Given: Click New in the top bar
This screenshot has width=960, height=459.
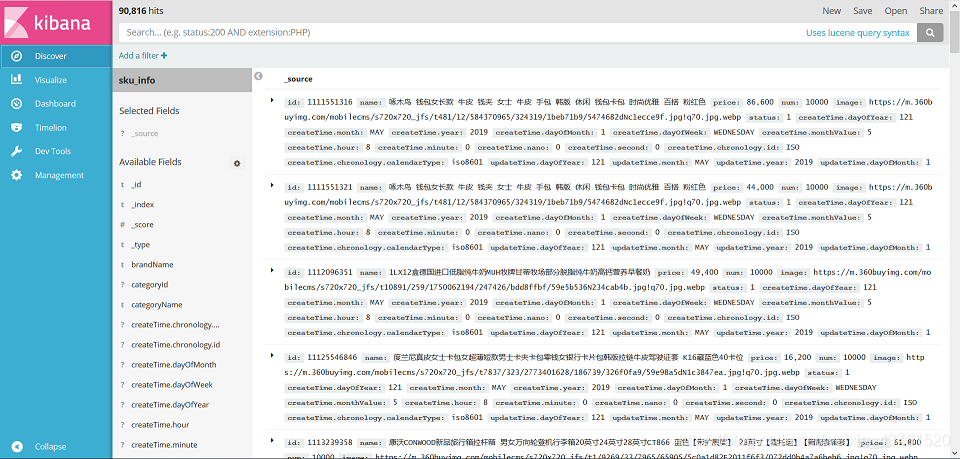Looking at the screenshot, I should tap(831, 10).
